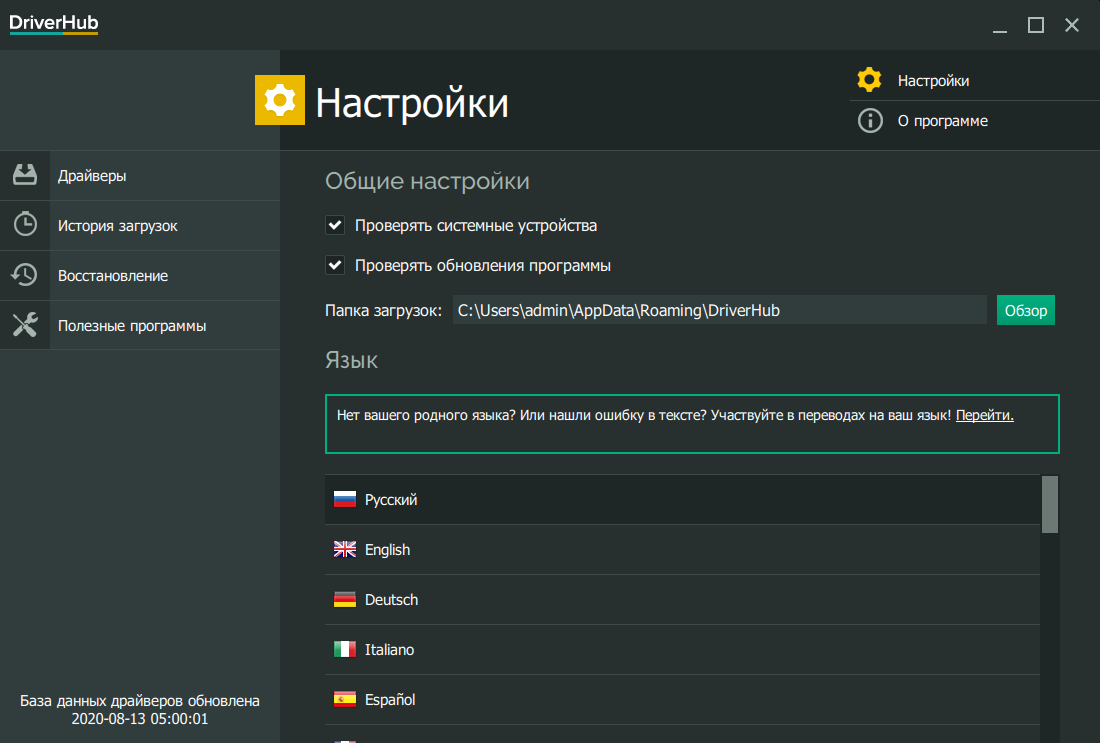Click the download folder path field
1100x743 pixels.
719,310
